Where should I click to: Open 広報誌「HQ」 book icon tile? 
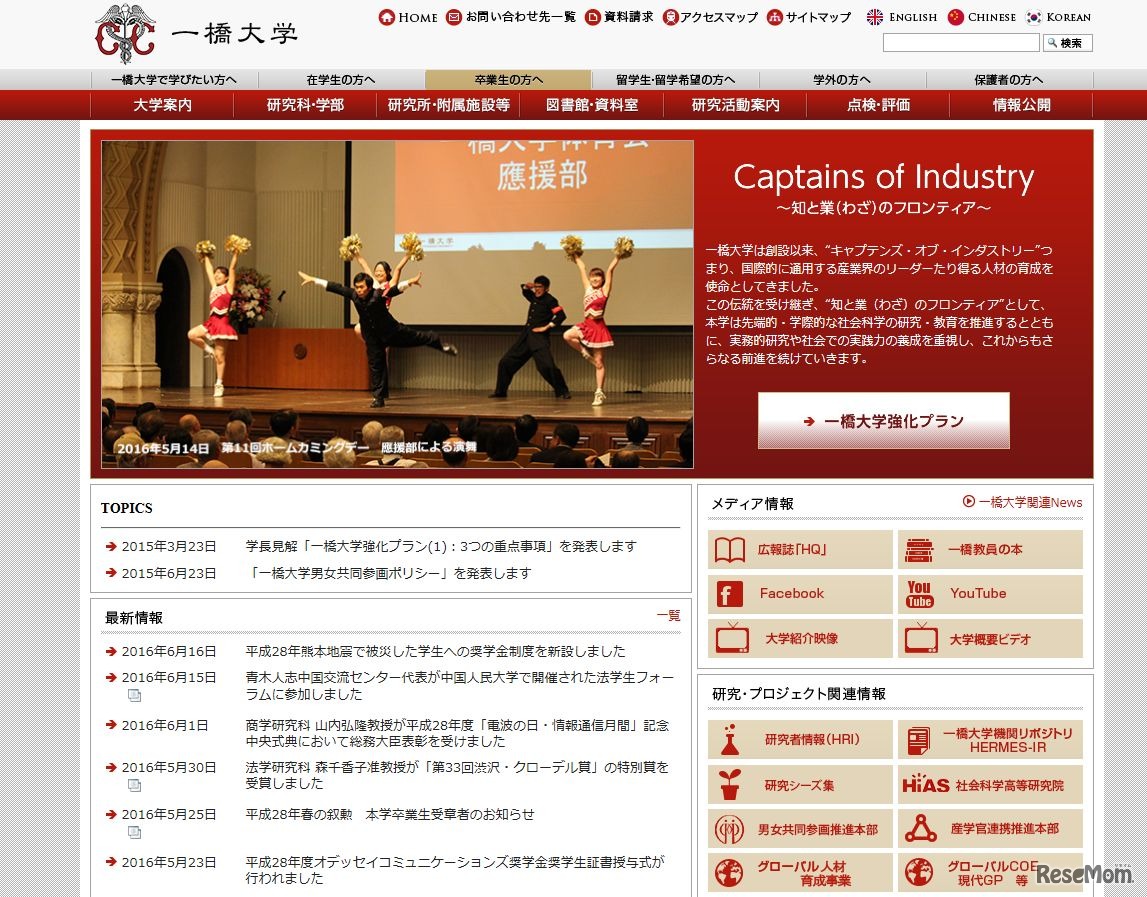point(800,549)
